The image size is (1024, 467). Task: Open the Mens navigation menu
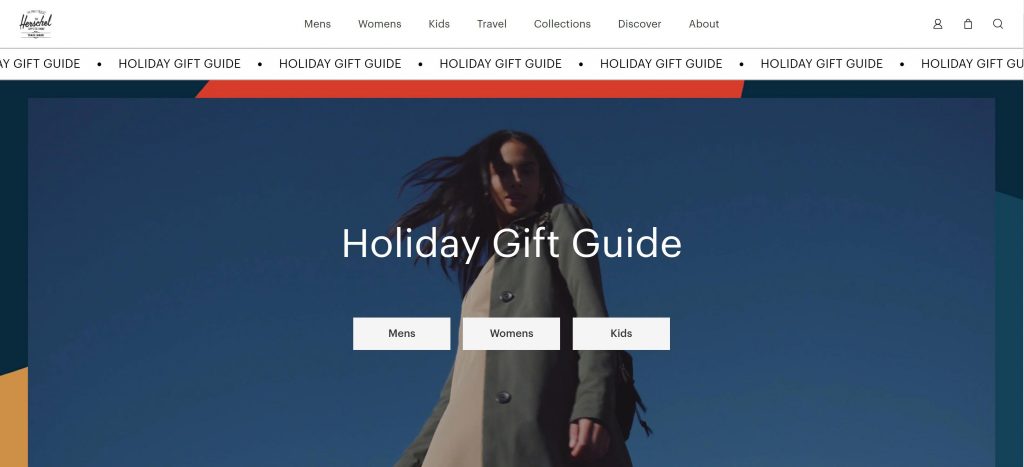coord(317,24)
